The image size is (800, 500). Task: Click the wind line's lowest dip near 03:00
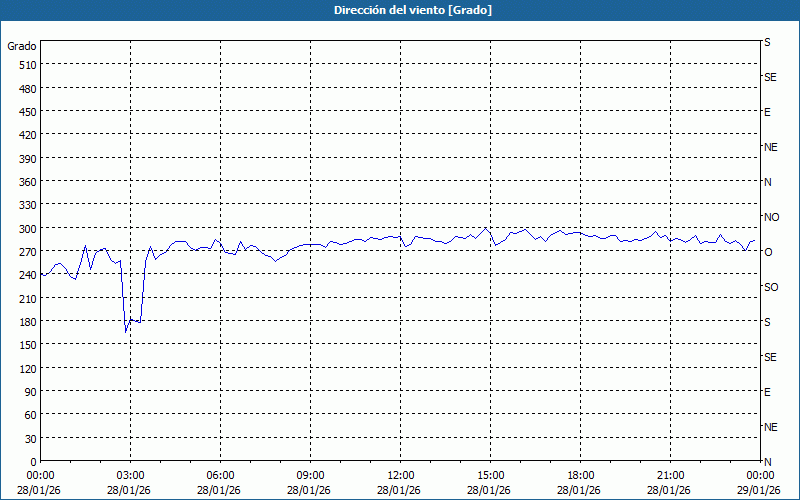tap(126, 331)
